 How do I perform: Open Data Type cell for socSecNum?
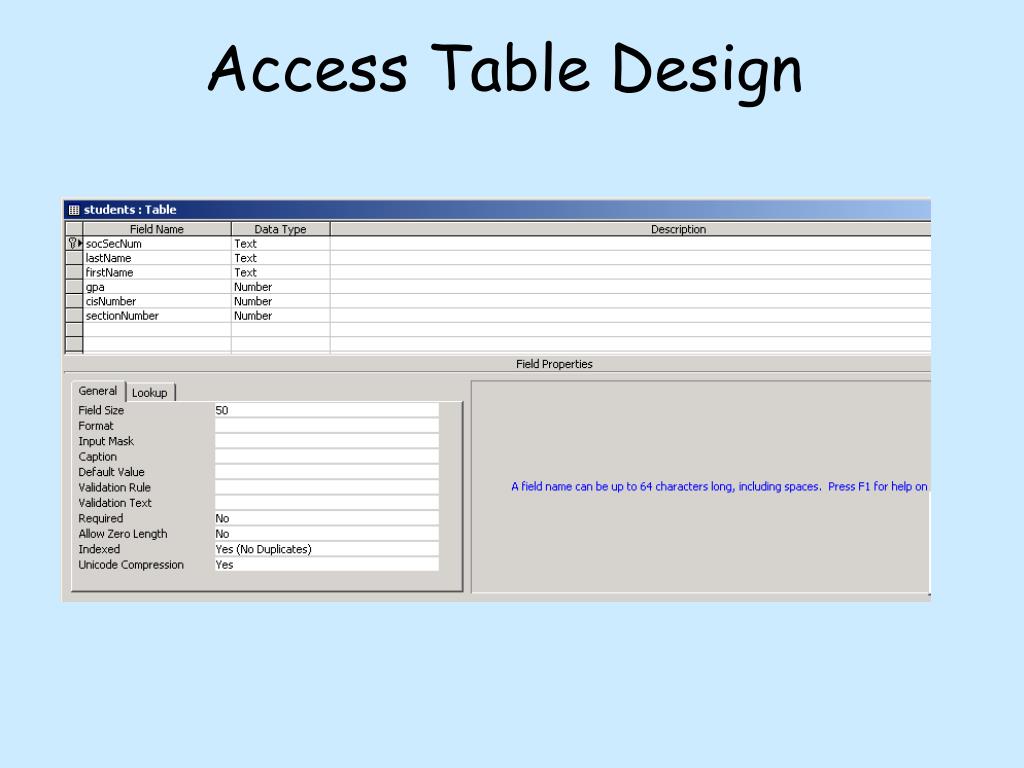click(x=281, y=244)
